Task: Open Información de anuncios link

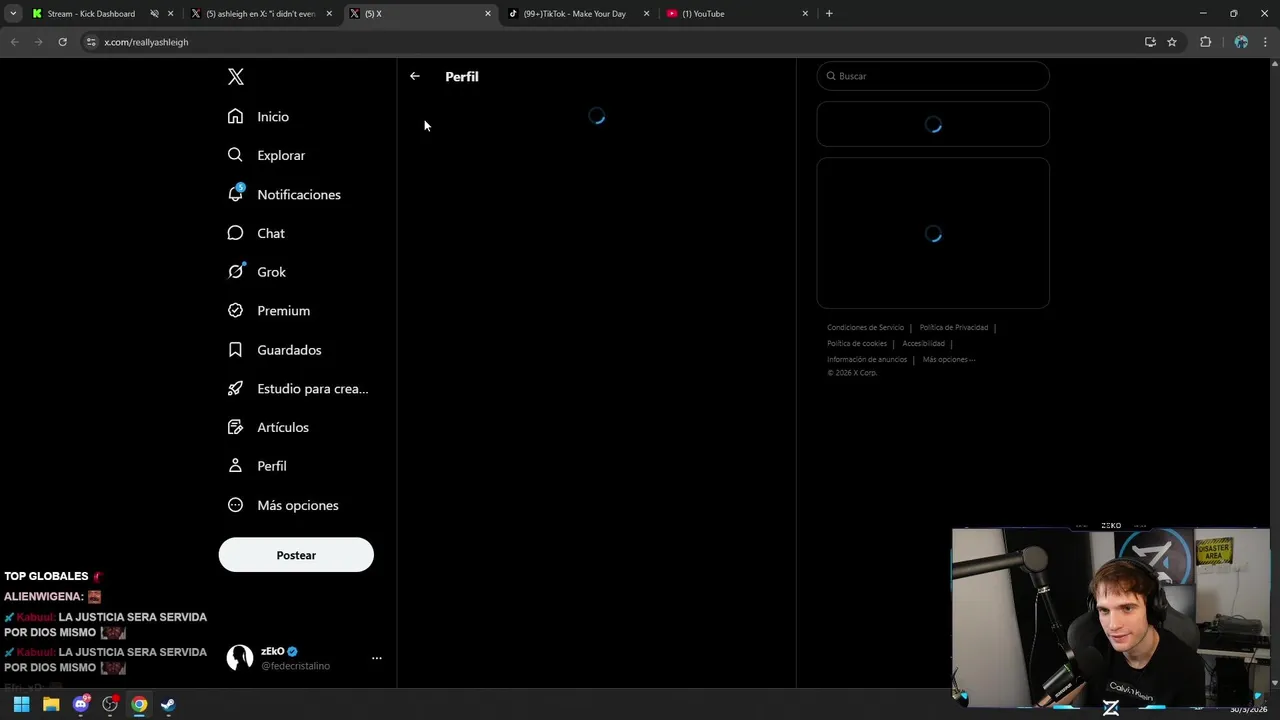Action: [x=867, y=360]
